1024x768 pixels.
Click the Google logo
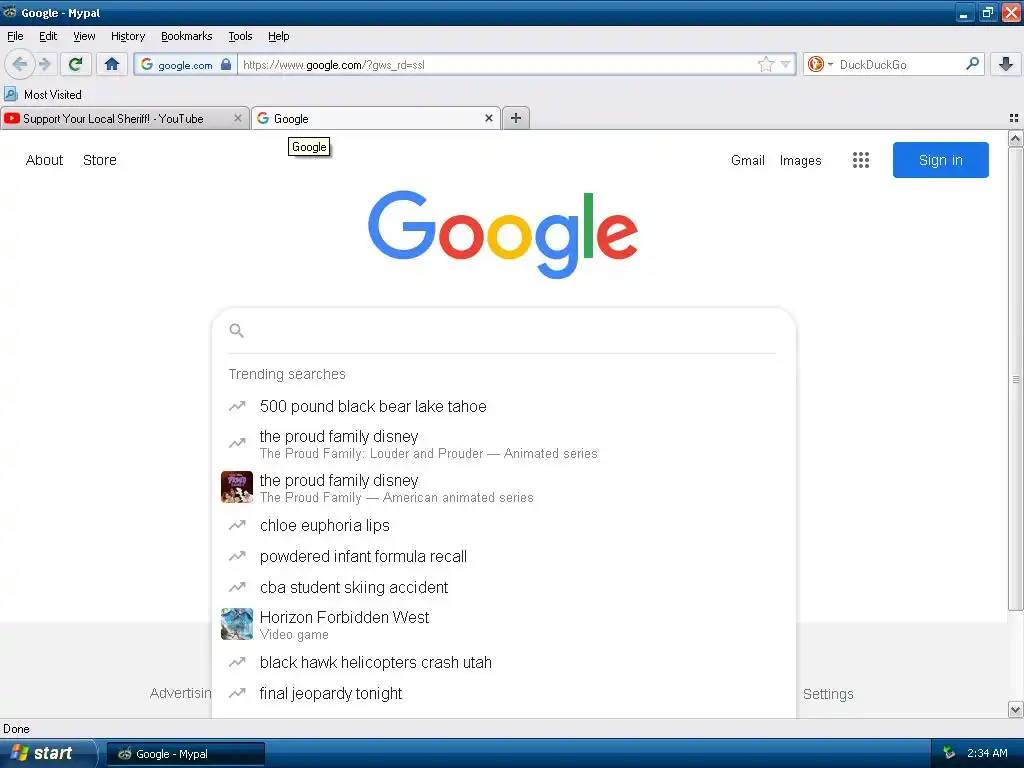click(x=503, y=234)
